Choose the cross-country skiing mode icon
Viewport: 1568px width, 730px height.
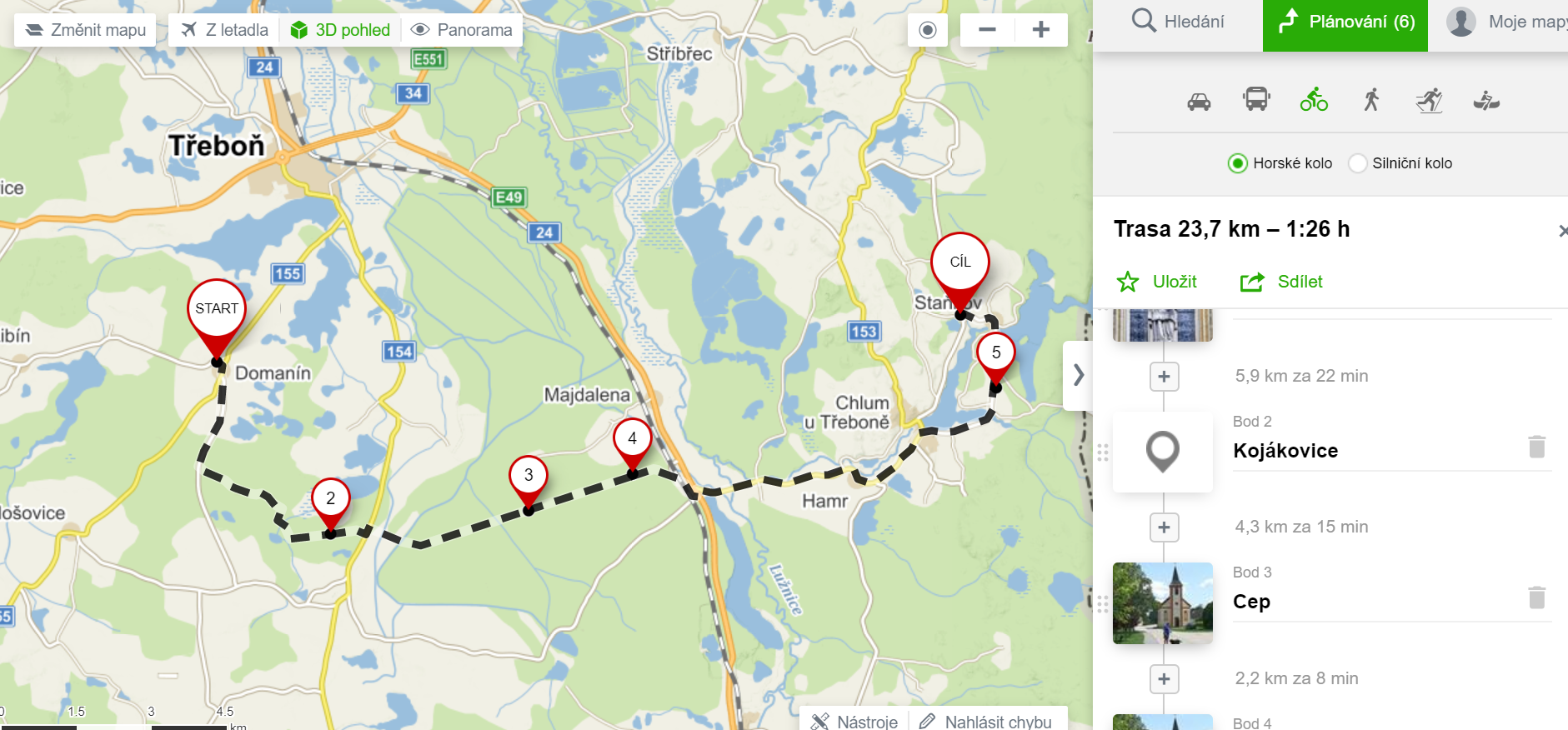(x=1429, y=101)
